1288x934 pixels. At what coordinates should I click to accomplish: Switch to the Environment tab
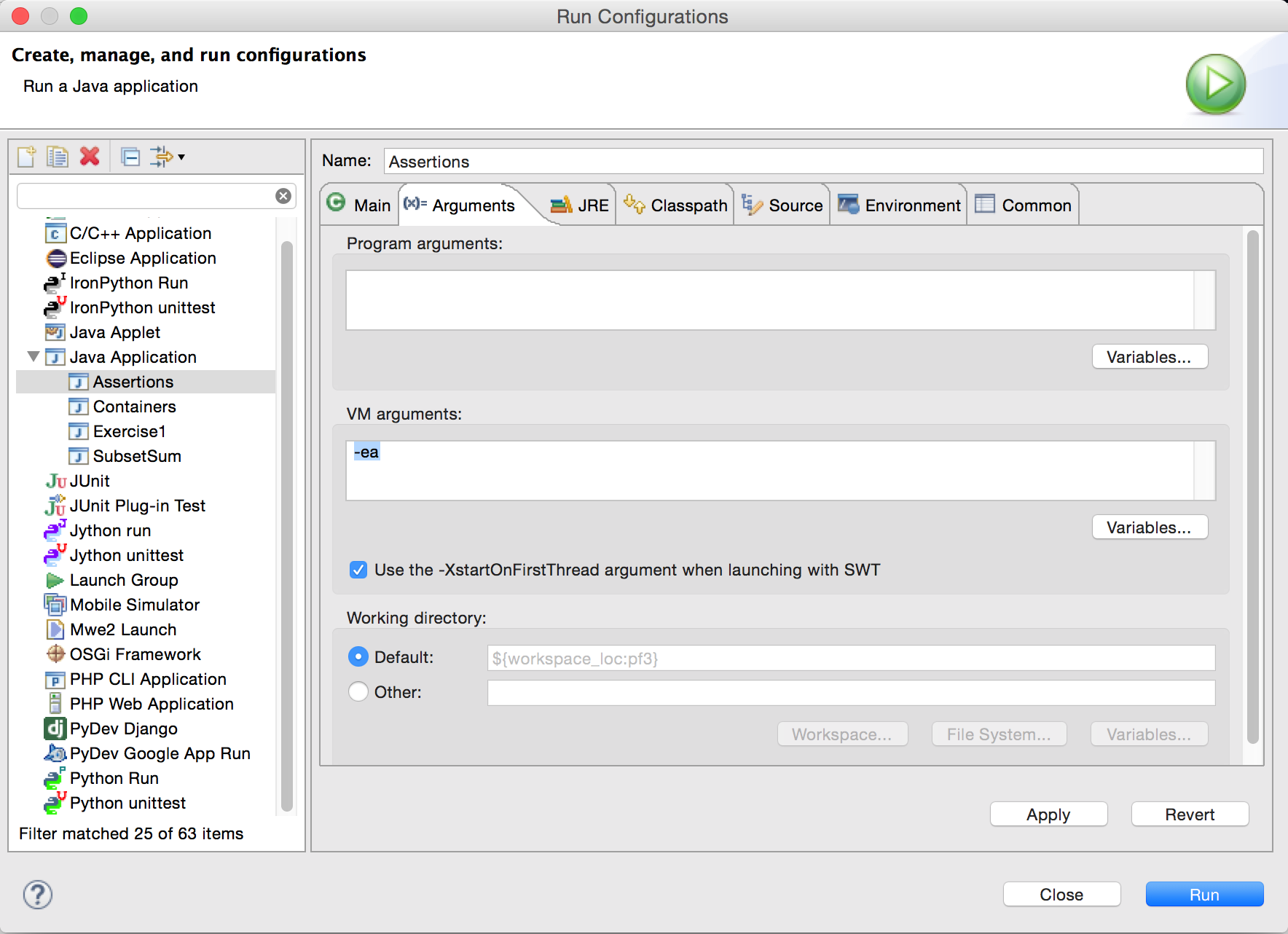pyautogui.click(x=899, y=205)
